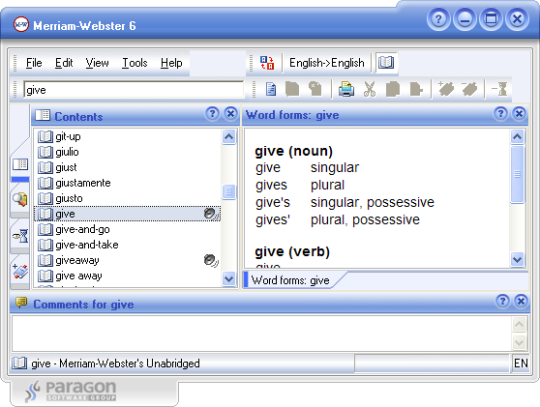This screenshot has width=540, height=407.
Task: Click the word gives' in word forms
Action: click(x=273, y=220)
